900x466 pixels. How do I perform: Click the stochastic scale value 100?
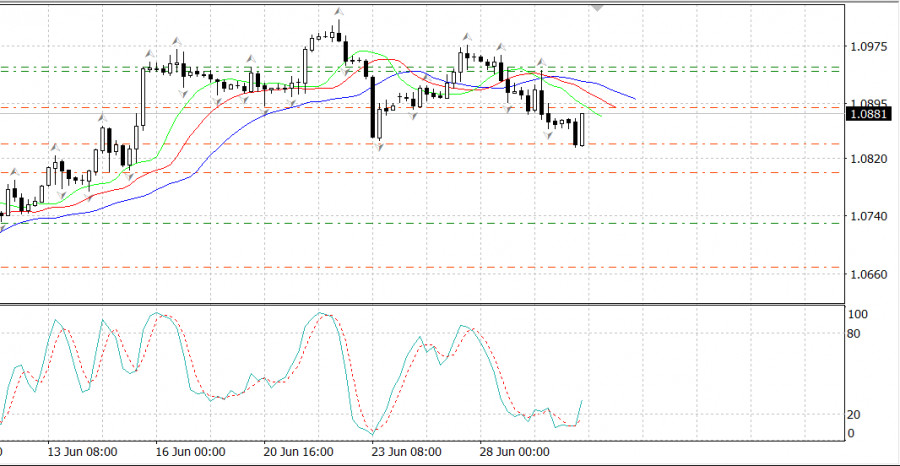point(857,315)
